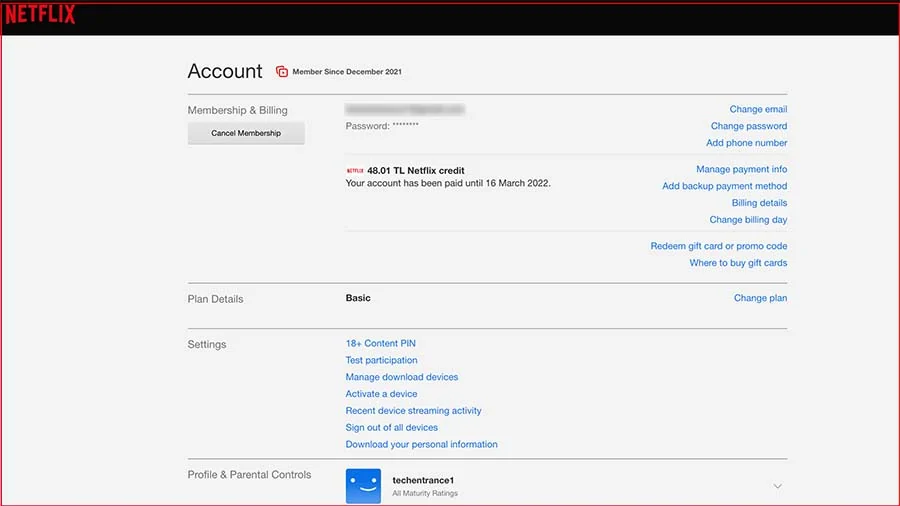Click the 'Member Since December 2021' text
The height and width of the screenshot is (506, 900).
point(347,72)
